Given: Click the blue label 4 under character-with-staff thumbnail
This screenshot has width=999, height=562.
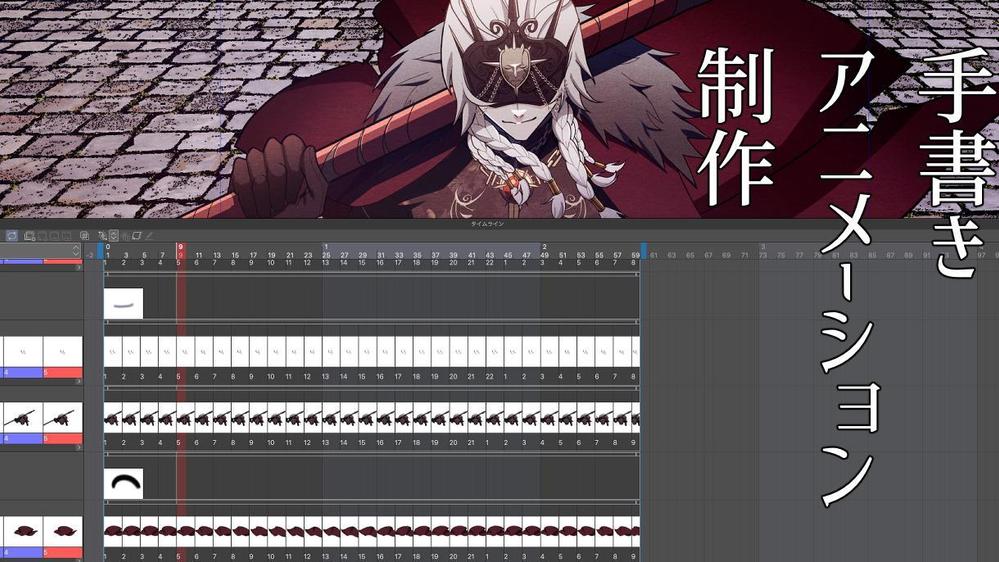Looking at the screenshot, I should click(22, 439).
